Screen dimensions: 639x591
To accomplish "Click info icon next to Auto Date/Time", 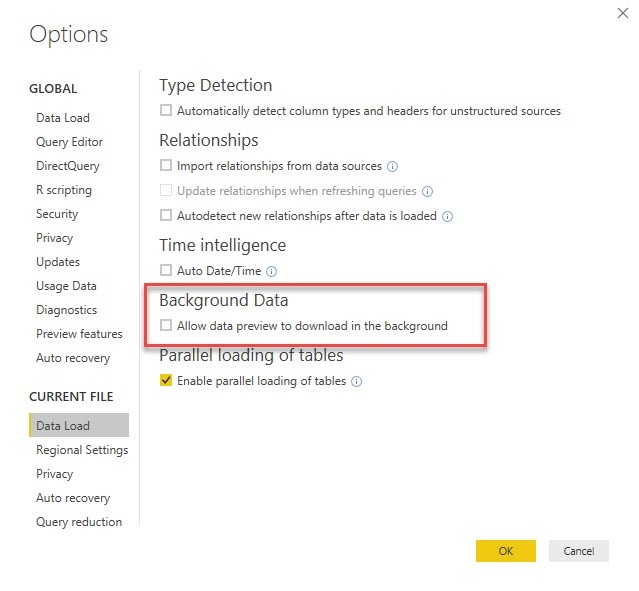I will (271, 271).
